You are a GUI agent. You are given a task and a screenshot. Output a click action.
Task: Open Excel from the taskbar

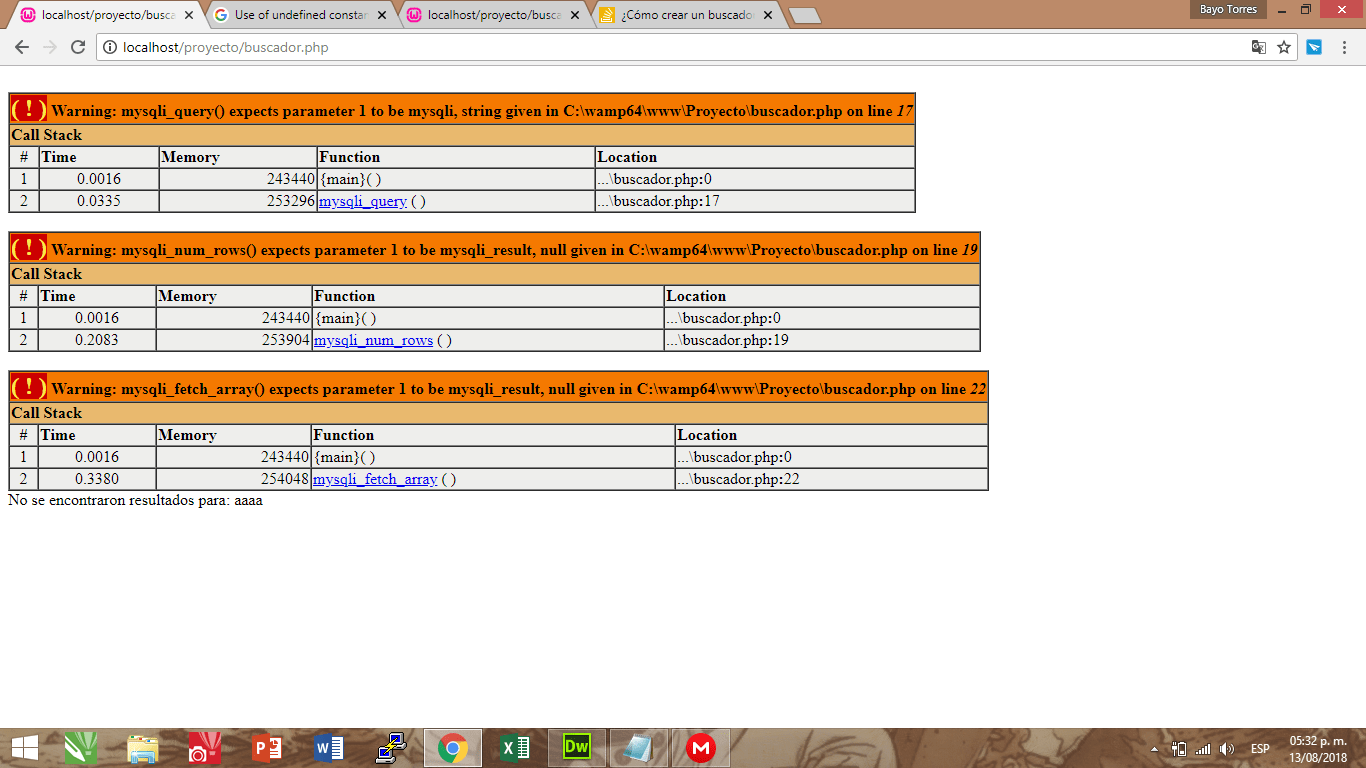[x=515, y=748]
